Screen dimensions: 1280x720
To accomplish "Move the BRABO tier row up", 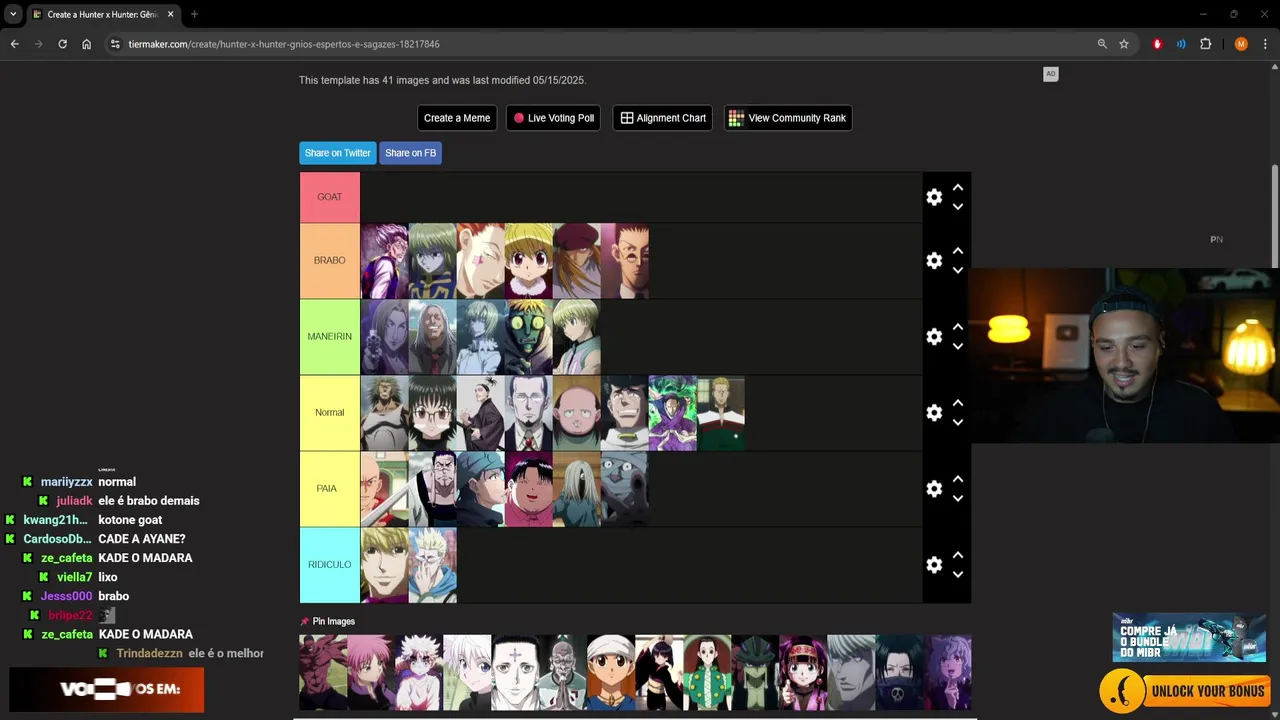I will (x=958, y=251).
